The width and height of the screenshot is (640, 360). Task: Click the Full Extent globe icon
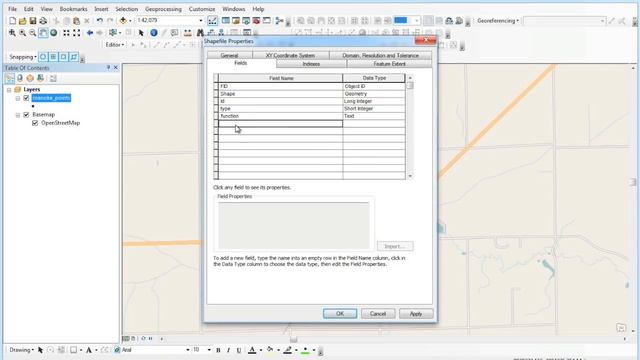[53, 33]
